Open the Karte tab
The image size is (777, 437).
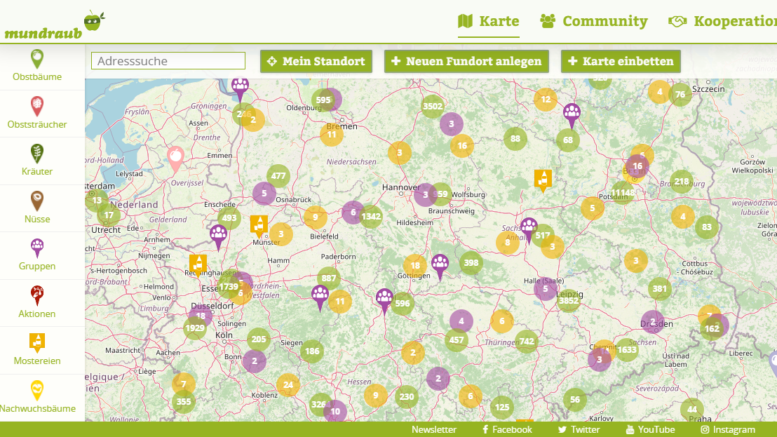coord(488,21)
